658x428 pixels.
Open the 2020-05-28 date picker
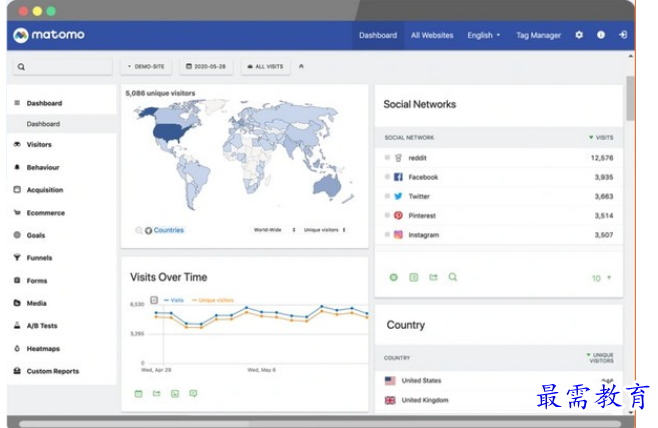tap(206, 66)
